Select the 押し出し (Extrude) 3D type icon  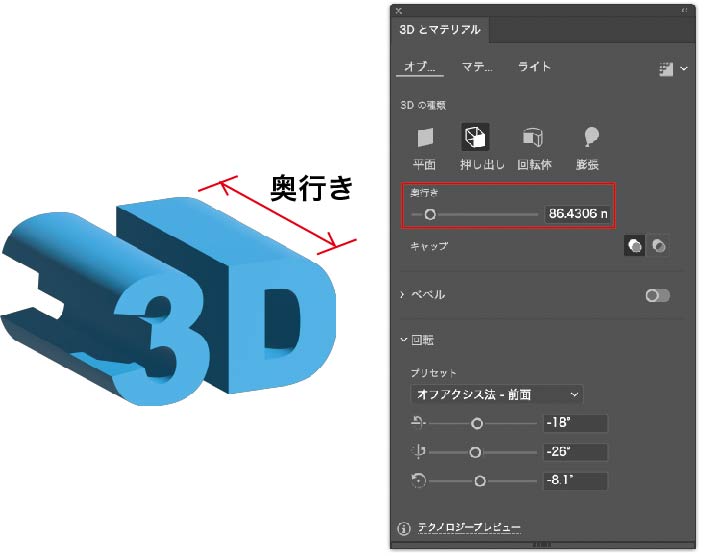(x=475, y=138)
